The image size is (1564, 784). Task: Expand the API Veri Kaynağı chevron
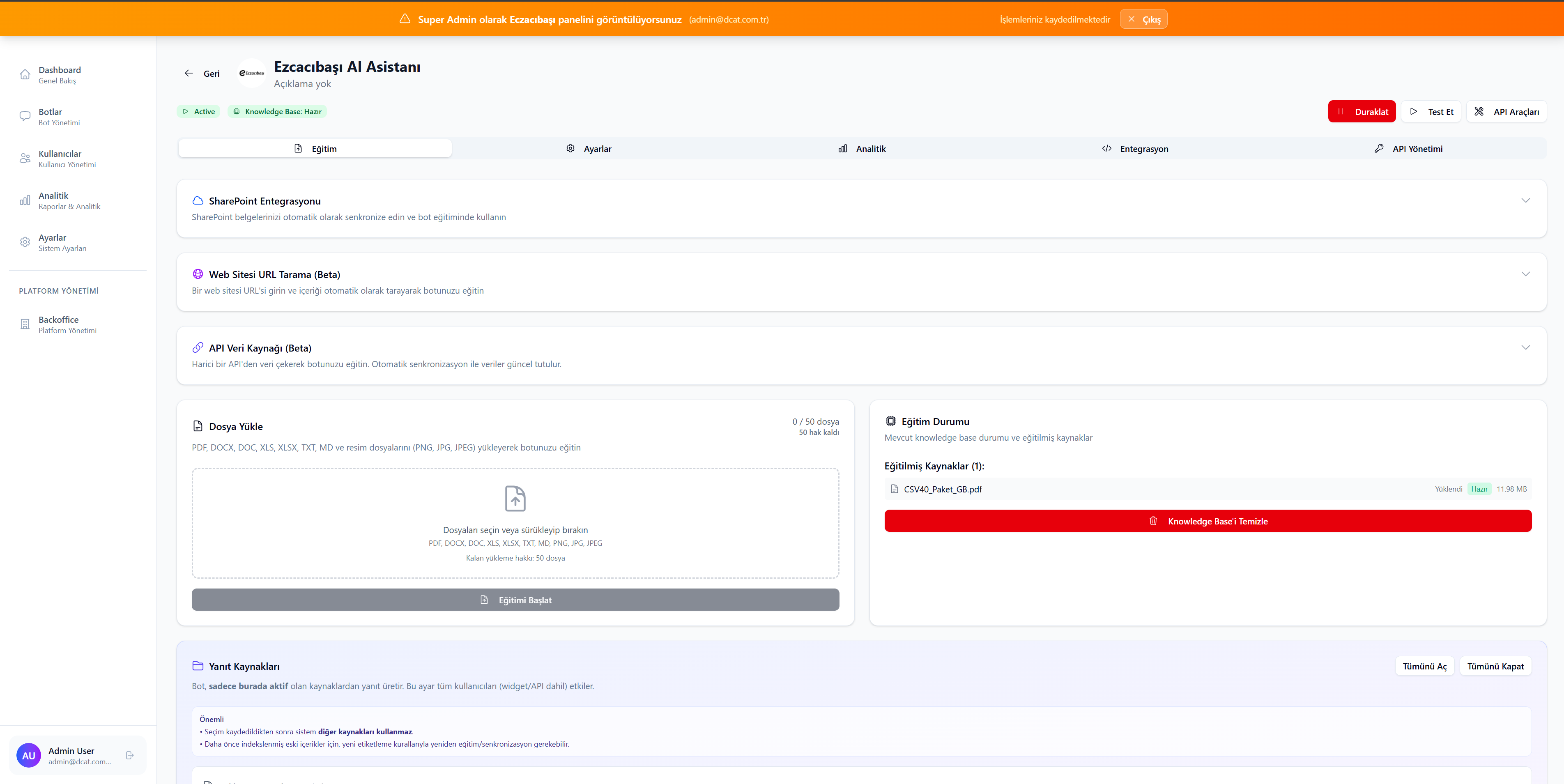coord(1525,347)
